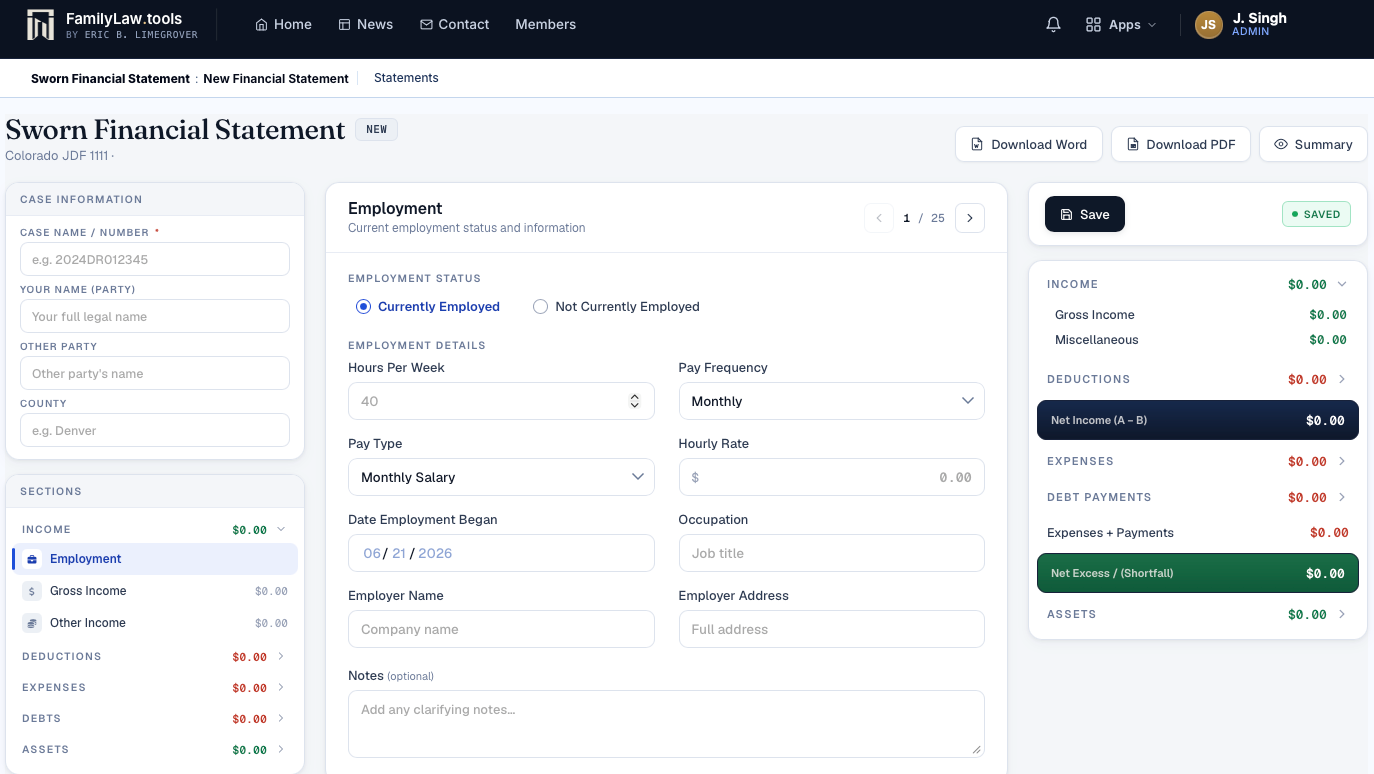Click the Other Party name field
This screenshot has width=1374, height=774.
[155, 373]
